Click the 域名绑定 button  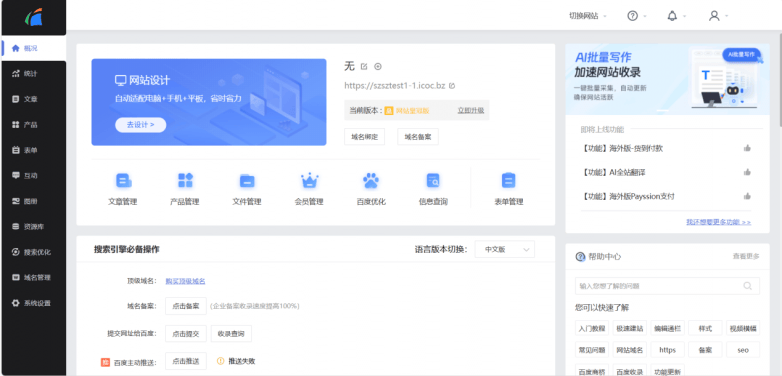tap(365, 137)
